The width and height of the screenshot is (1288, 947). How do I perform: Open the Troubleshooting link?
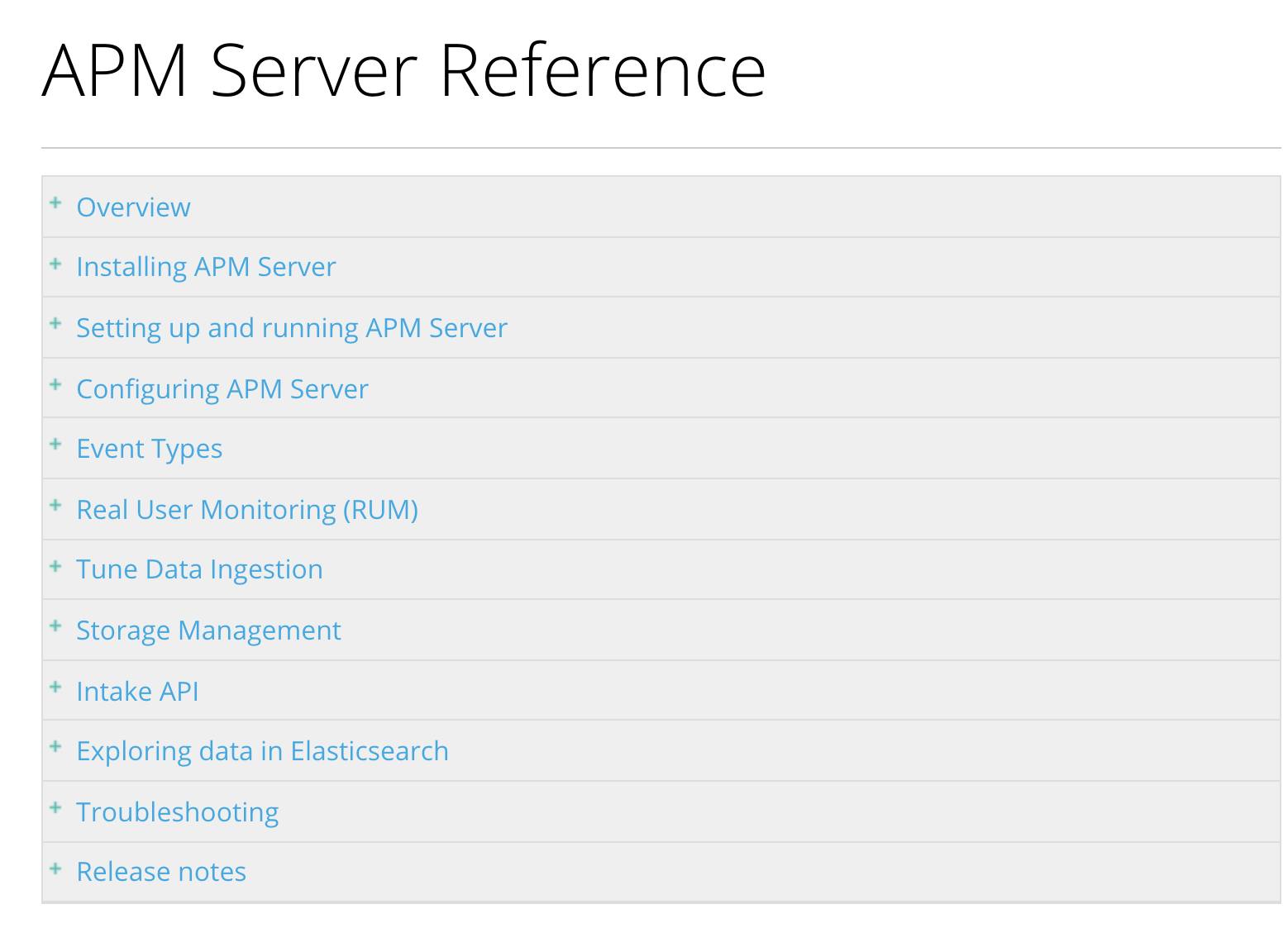point(178,812)
